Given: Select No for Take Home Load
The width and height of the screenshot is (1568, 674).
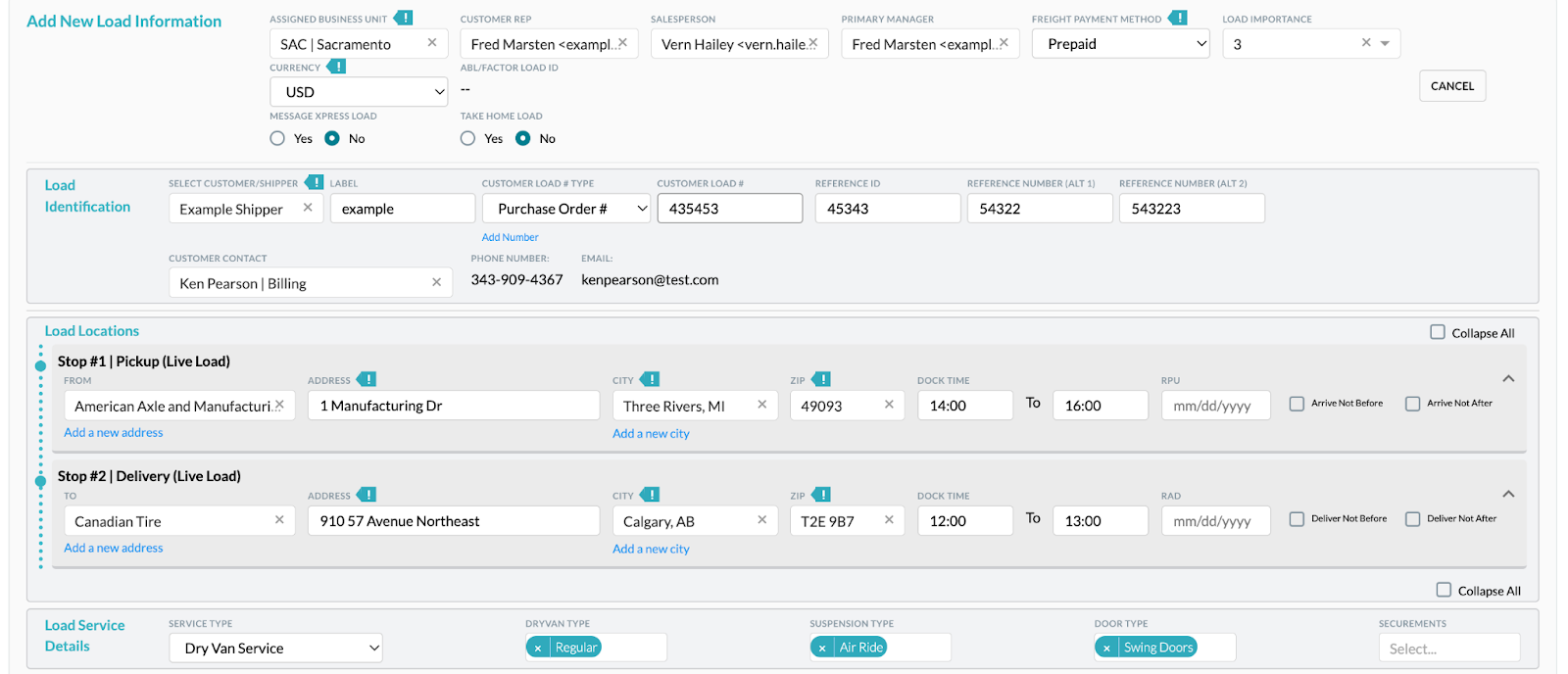Looking at the screenshot, I should pyautogui.click(x=522, y=138).
